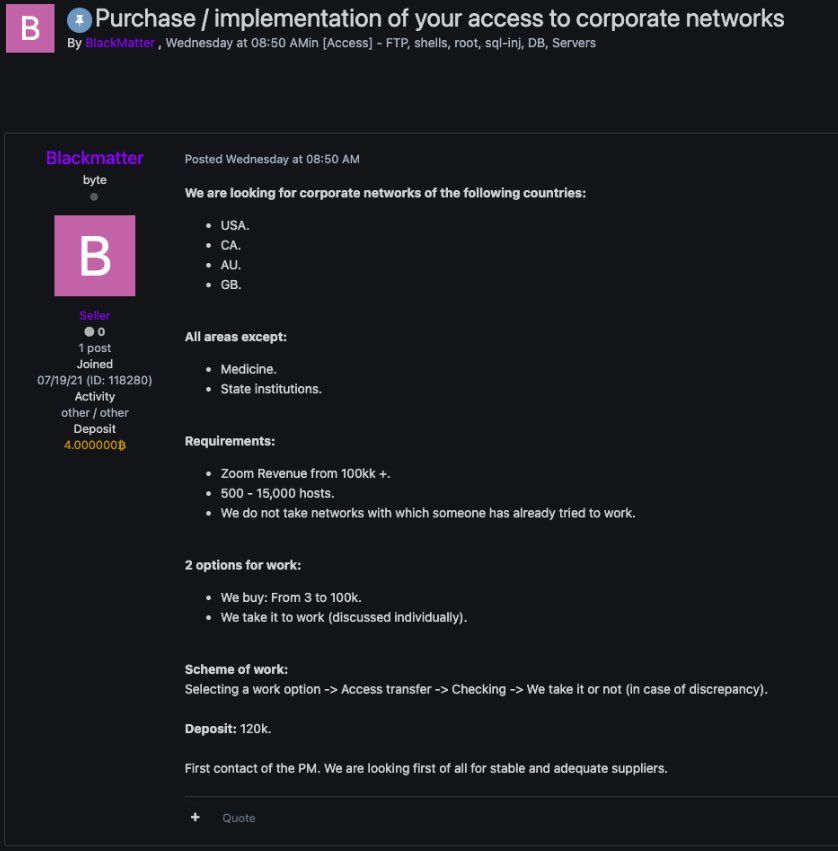Click the 4.000000 deposit amount
The image size is (838, 851).
pyautogui.click(x=90, y=445)
